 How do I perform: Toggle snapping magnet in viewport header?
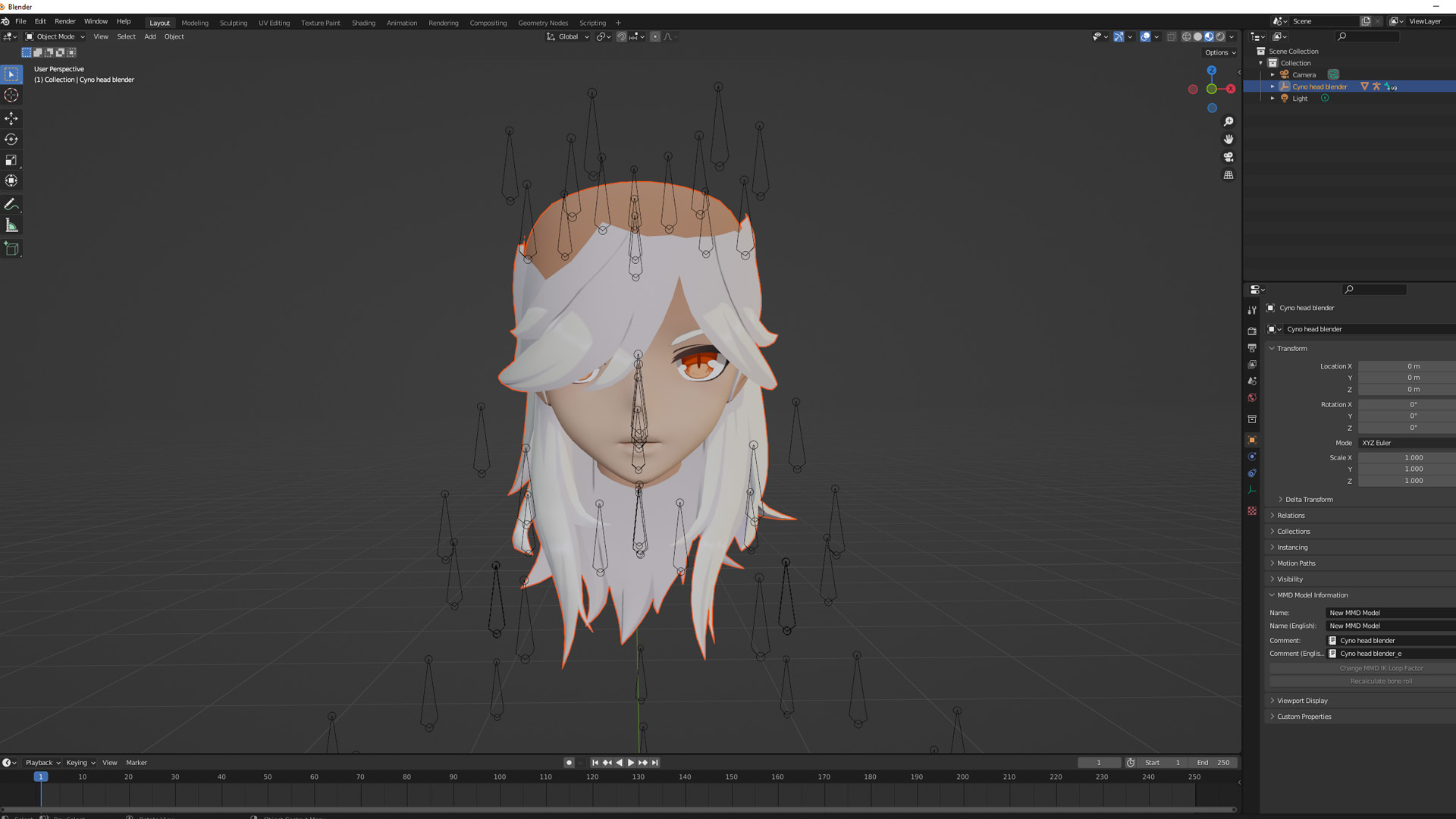coord(622,36)
